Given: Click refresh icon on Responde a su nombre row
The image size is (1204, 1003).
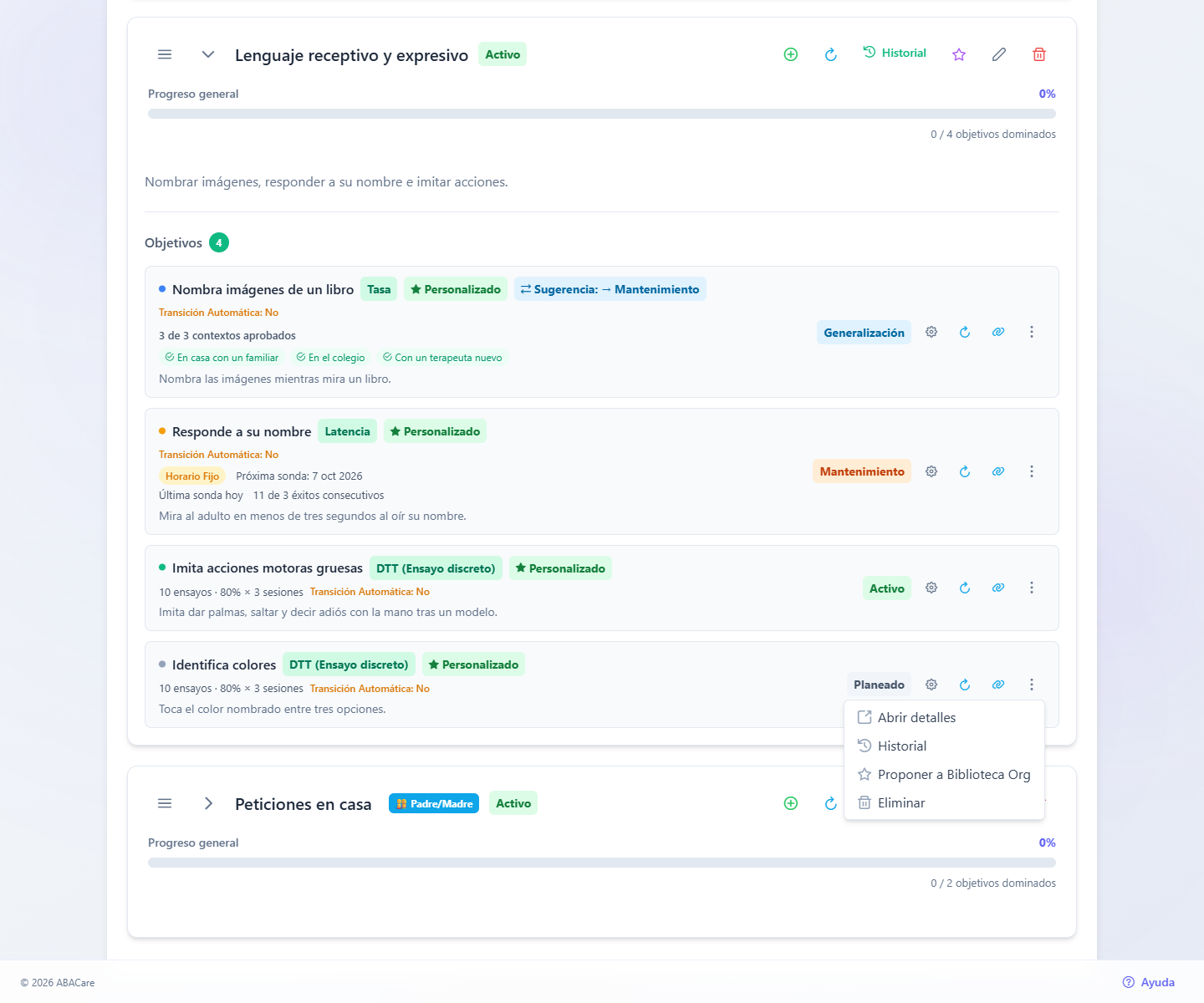Looking at the screenshot, I should [x=965, y=471].
